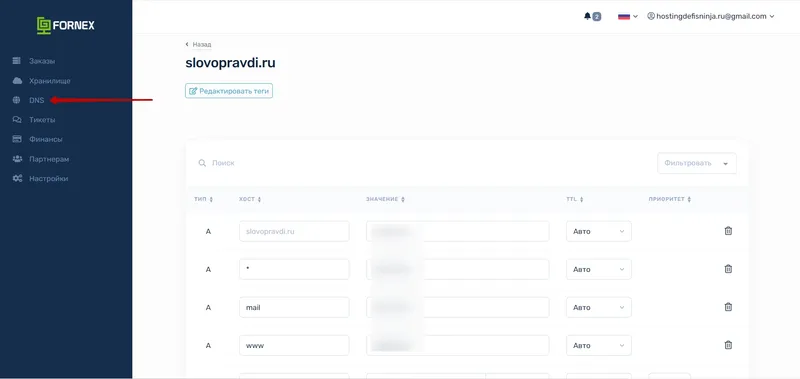Open the Заказы icon in sidebar
Viewport: 800px width, 379px height.
pyautogui.click(x=17, y=61)
